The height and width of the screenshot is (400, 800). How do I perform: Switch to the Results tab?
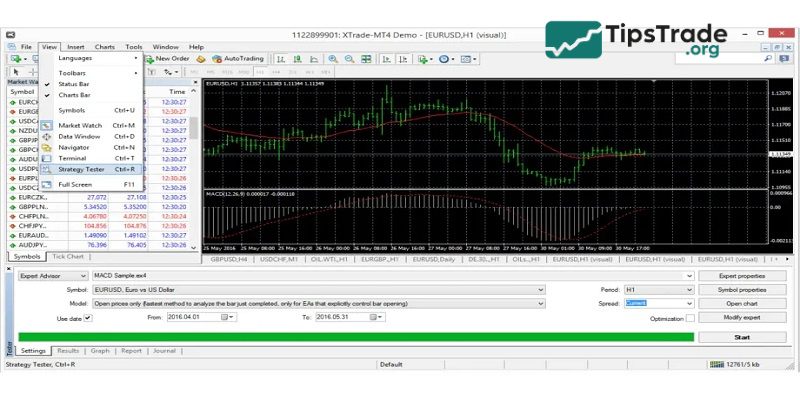[x=68, y=351]
